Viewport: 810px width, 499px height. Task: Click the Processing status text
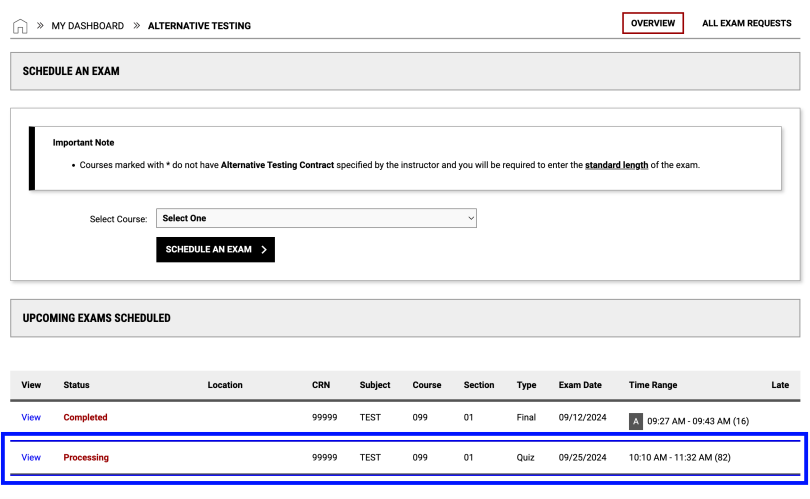click(86, 458)
